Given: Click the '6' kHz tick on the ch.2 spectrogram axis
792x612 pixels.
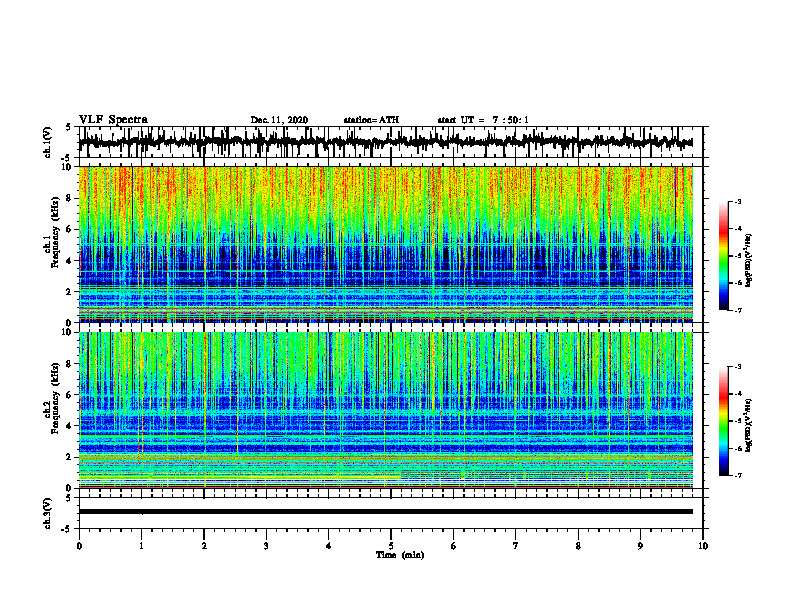Looking at the screenshot, I should [x=70, y=395].
